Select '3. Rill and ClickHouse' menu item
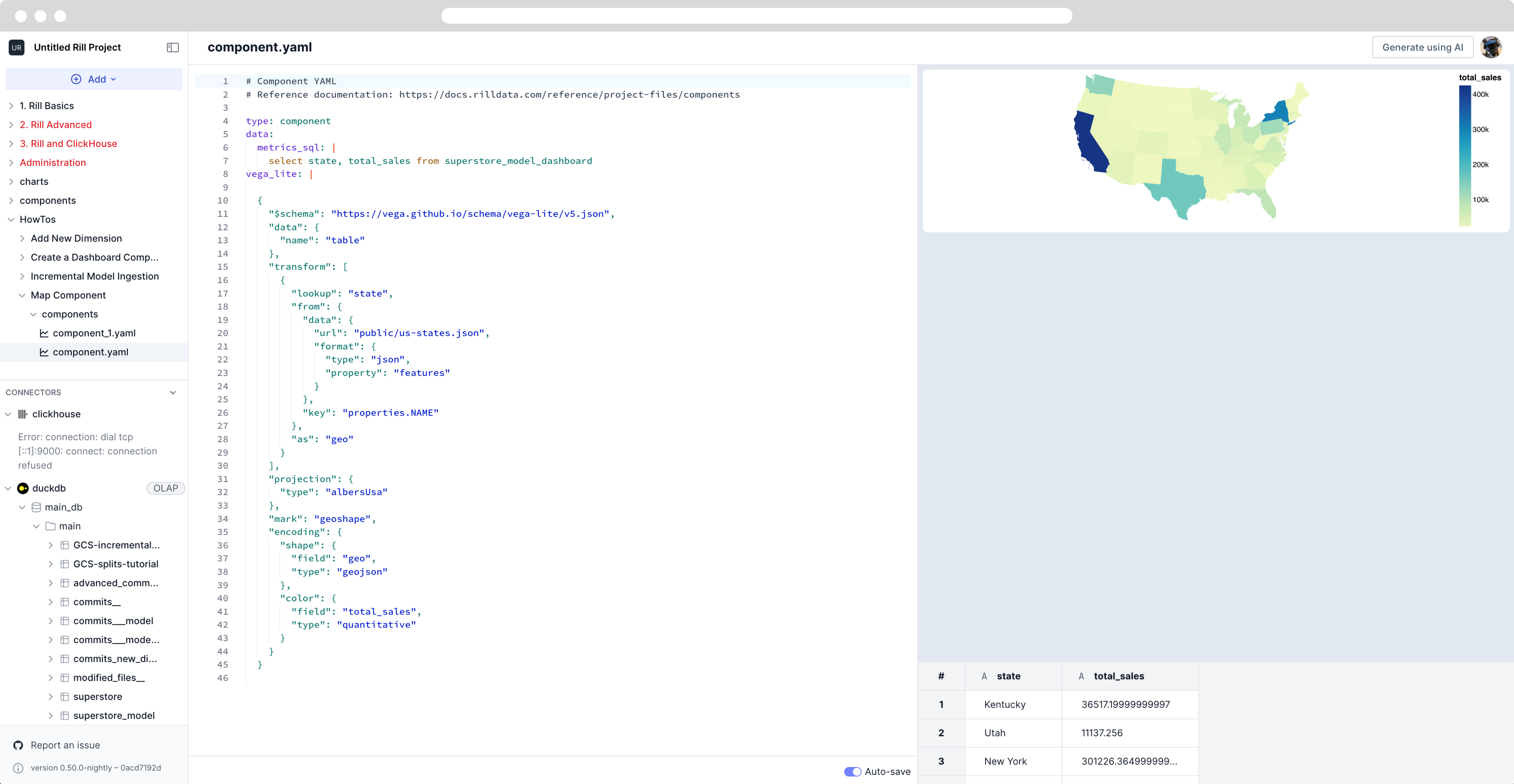The image size is (1514, 784). coord(68,143)
